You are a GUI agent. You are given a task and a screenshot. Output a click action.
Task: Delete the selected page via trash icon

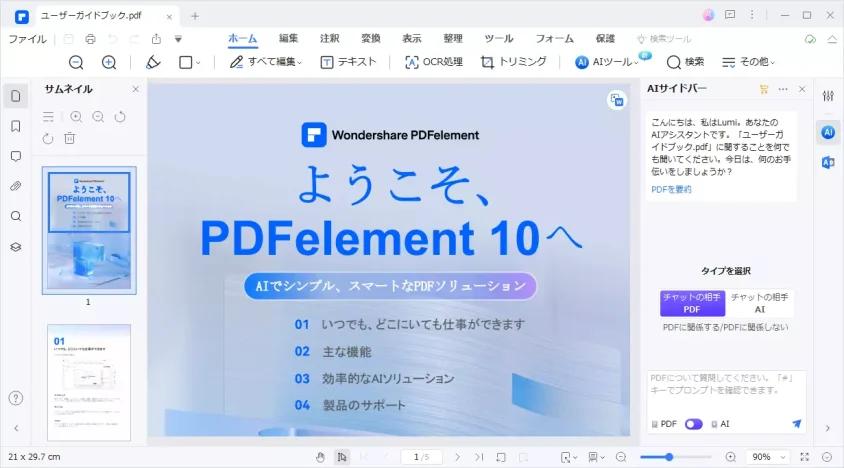point(69,138)
